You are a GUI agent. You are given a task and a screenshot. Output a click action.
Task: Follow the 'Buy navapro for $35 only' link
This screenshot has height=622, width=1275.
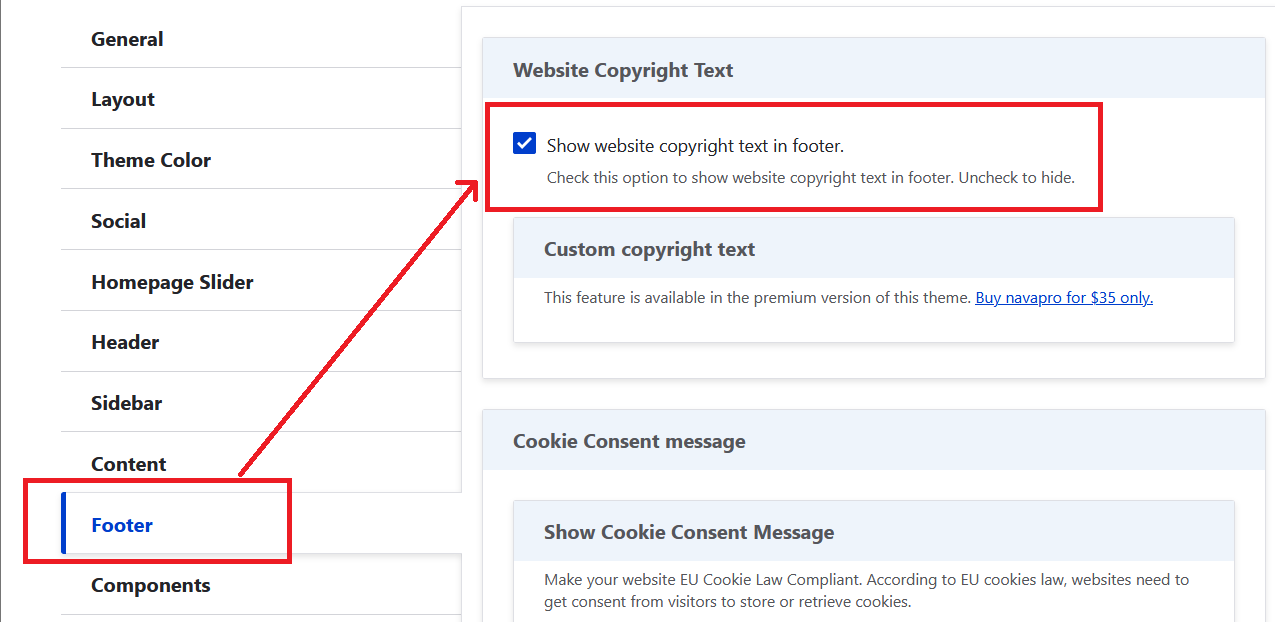point(1064,298)
